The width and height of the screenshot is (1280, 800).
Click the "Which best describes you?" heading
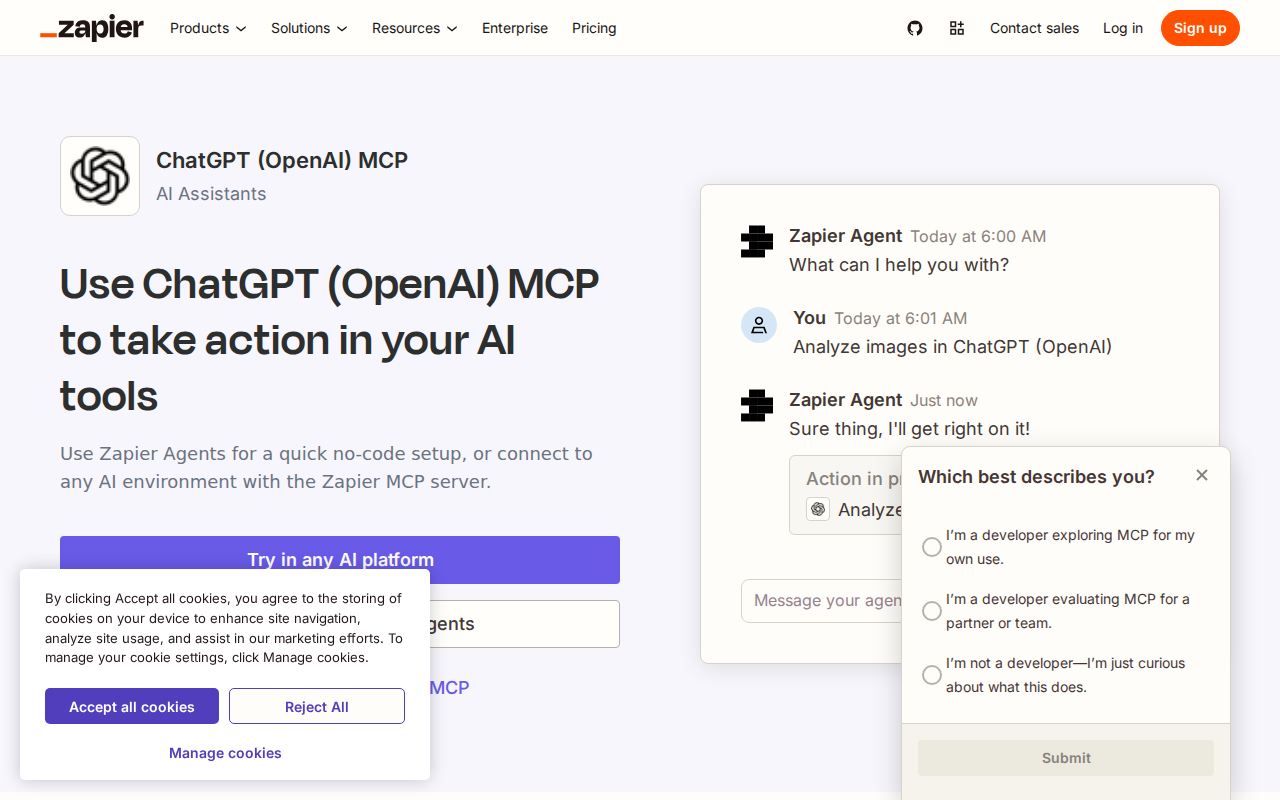coord(1036,477)
